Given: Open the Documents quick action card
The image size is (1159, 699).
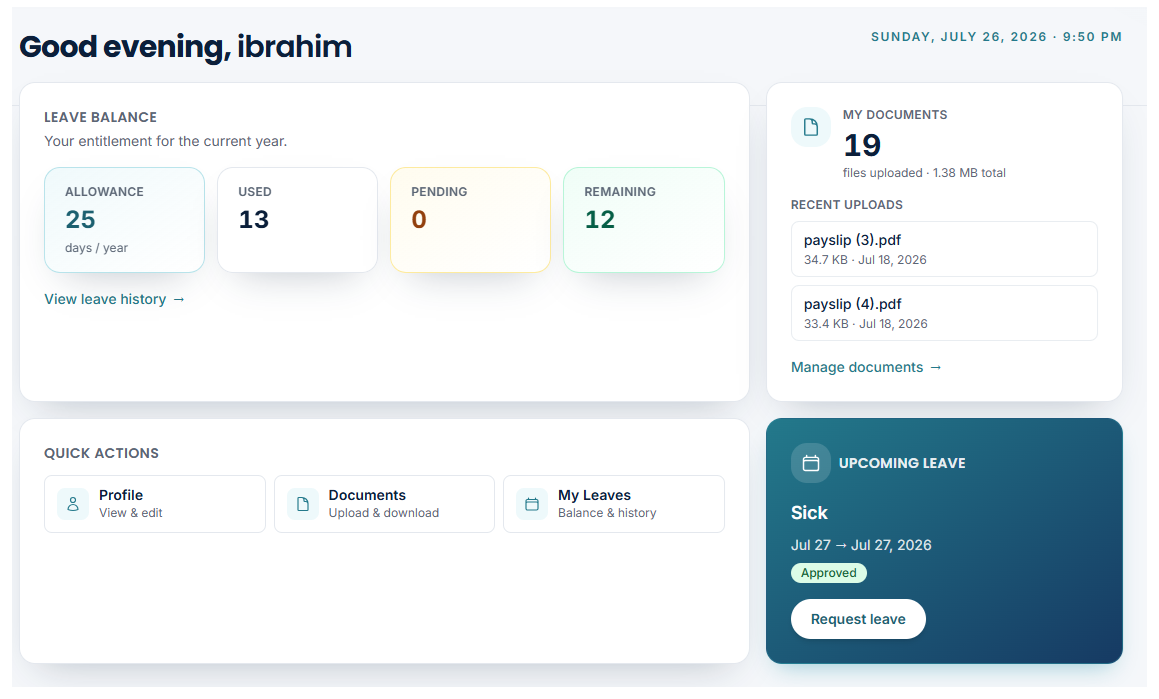Looking at the screenshot, I should tap(384, 504).
